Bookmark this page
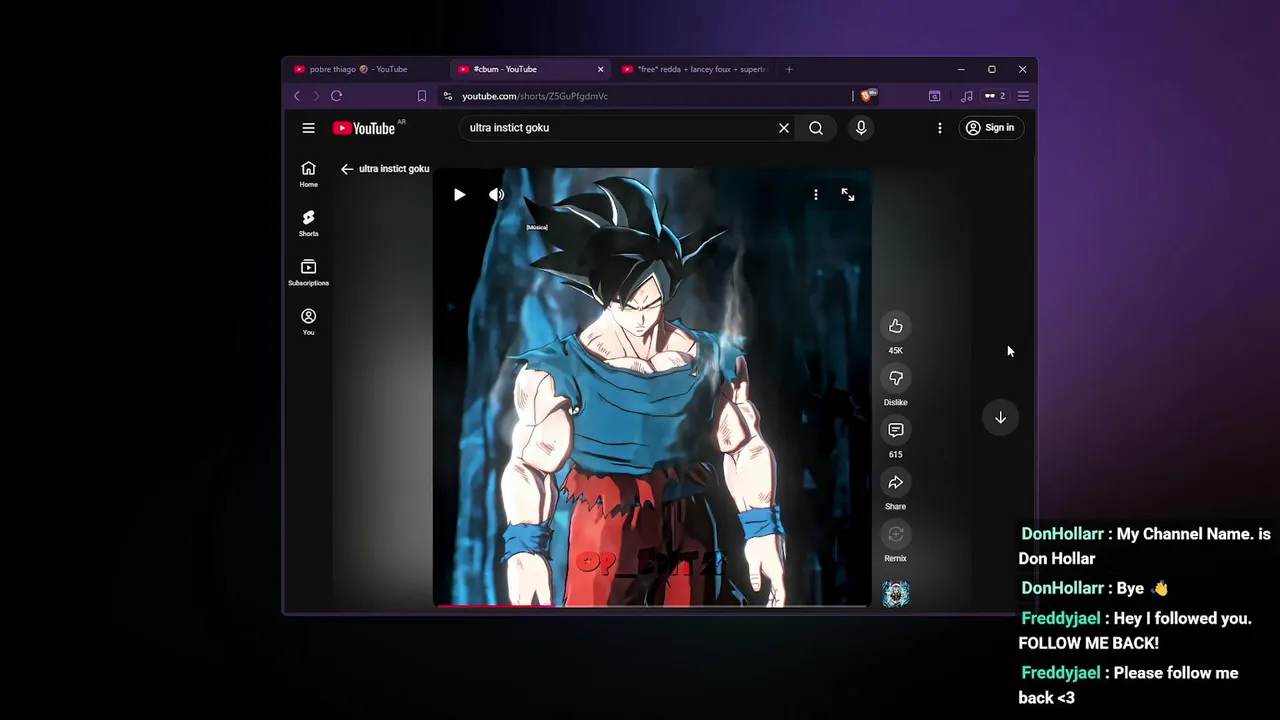Viewport: 1280px width, 720px height. (422, 96)
